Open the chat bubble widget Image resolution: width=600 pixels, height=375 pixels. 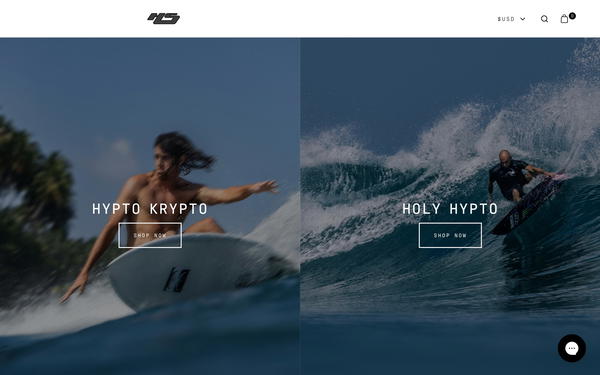[x=572, y=348]
